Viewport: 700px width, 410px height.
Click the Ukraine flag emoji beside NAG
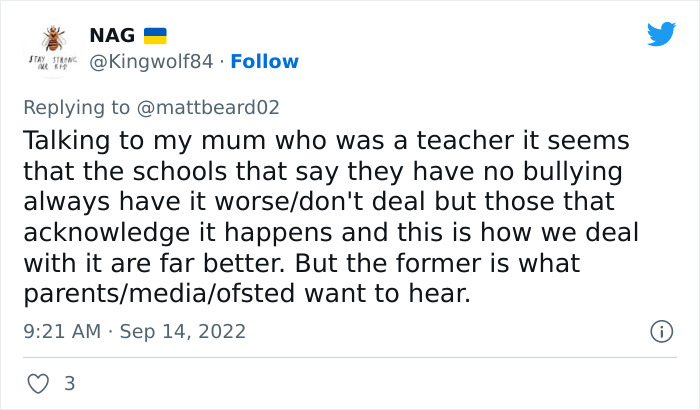click(x=155, y=36)
